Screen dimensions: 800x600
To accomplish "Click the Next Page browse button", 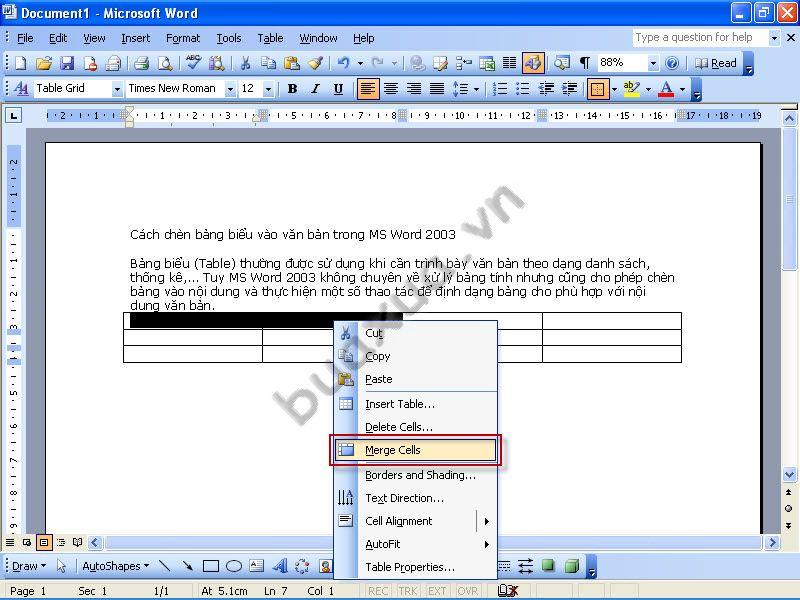I will click(789, 526).
